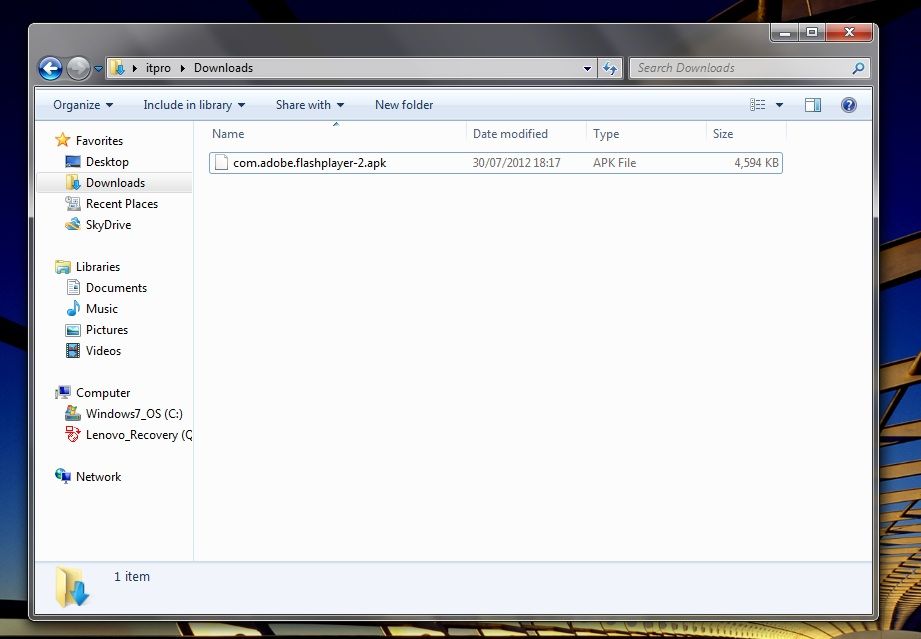This screenshot has width=921, height=639.
Task: Click the Documents library icon
Action: (x=73, y=288)
